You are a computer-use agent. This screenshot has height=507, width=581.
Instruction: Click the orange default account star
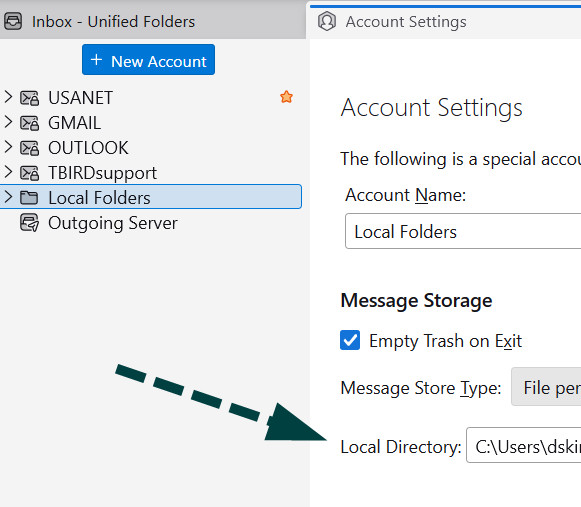[286, 97]
